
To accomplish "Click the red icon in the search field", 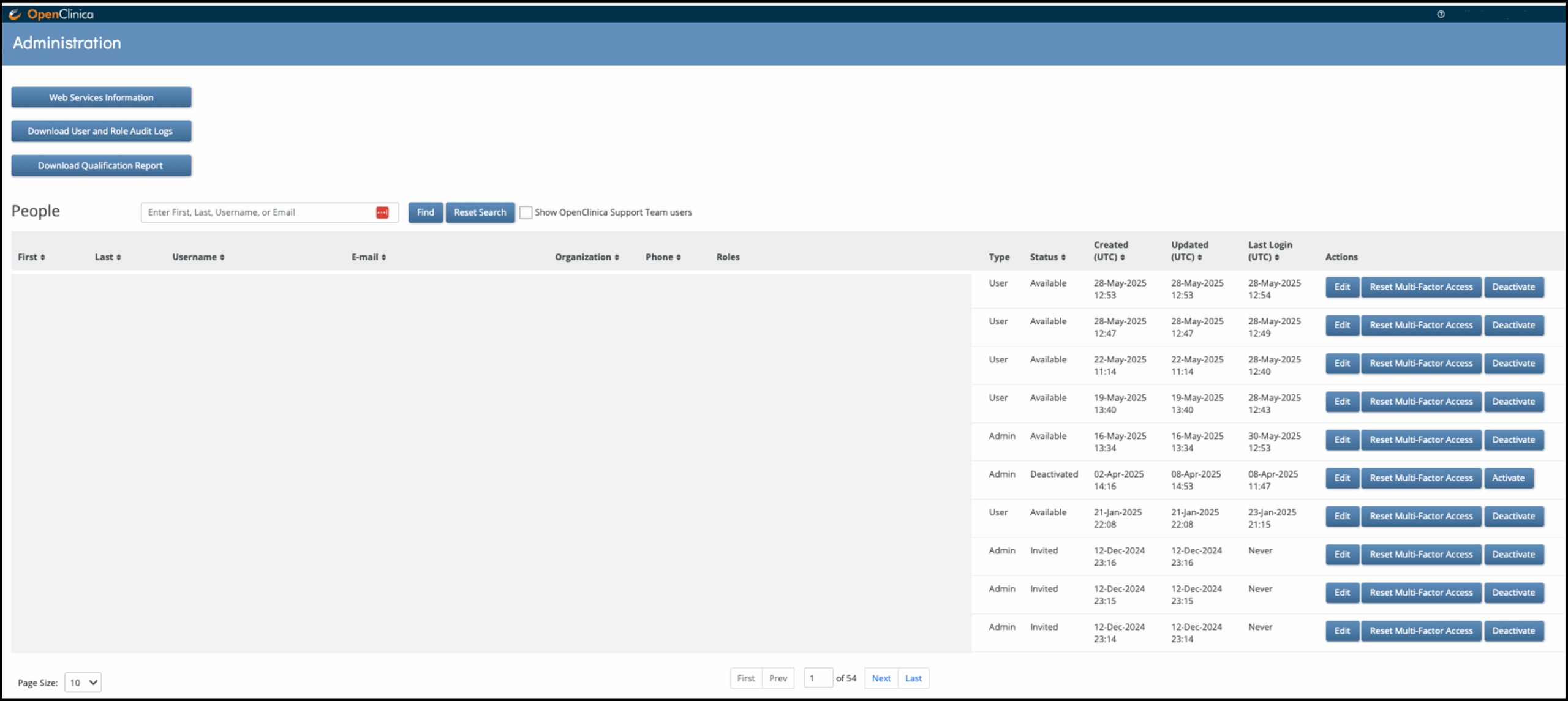I will [x=382, y=212].
